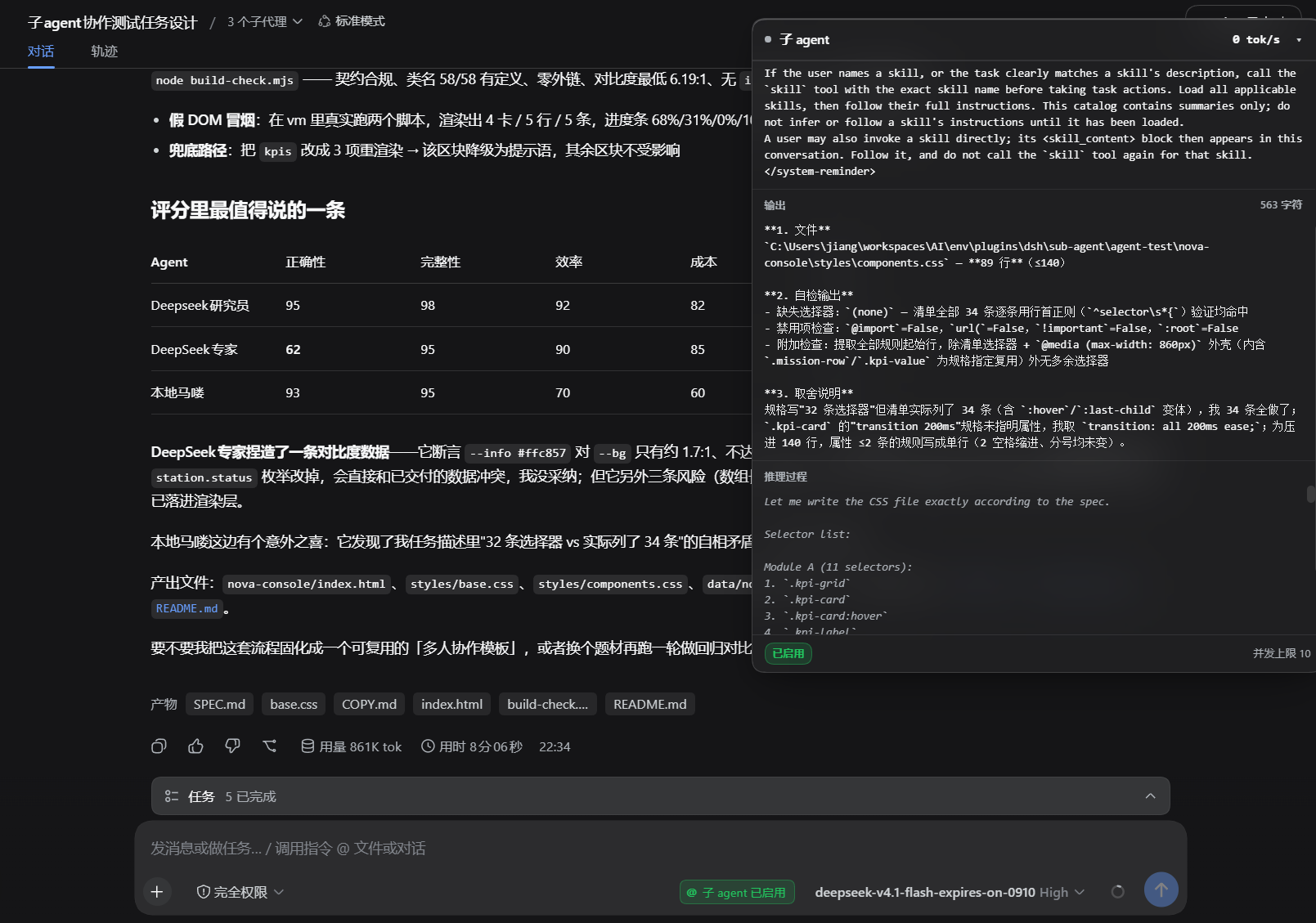The image size is (1316, 923).
Task: Click the 标准模式 mode icon
Action: pyautogui.click(x=325, y=21)
